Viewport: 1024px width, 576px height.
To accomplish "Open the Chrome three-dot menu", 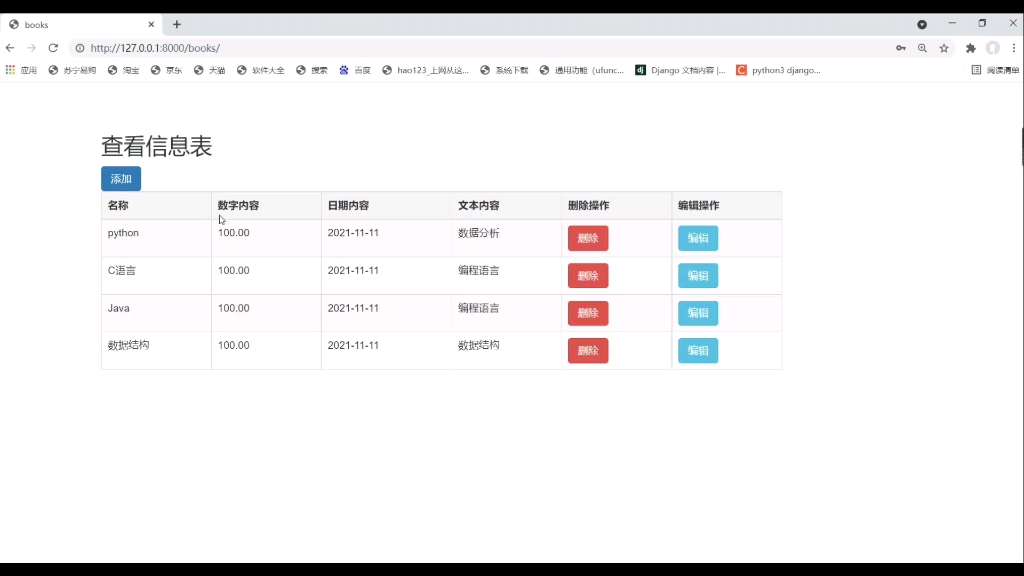I will click(1012, 47).
